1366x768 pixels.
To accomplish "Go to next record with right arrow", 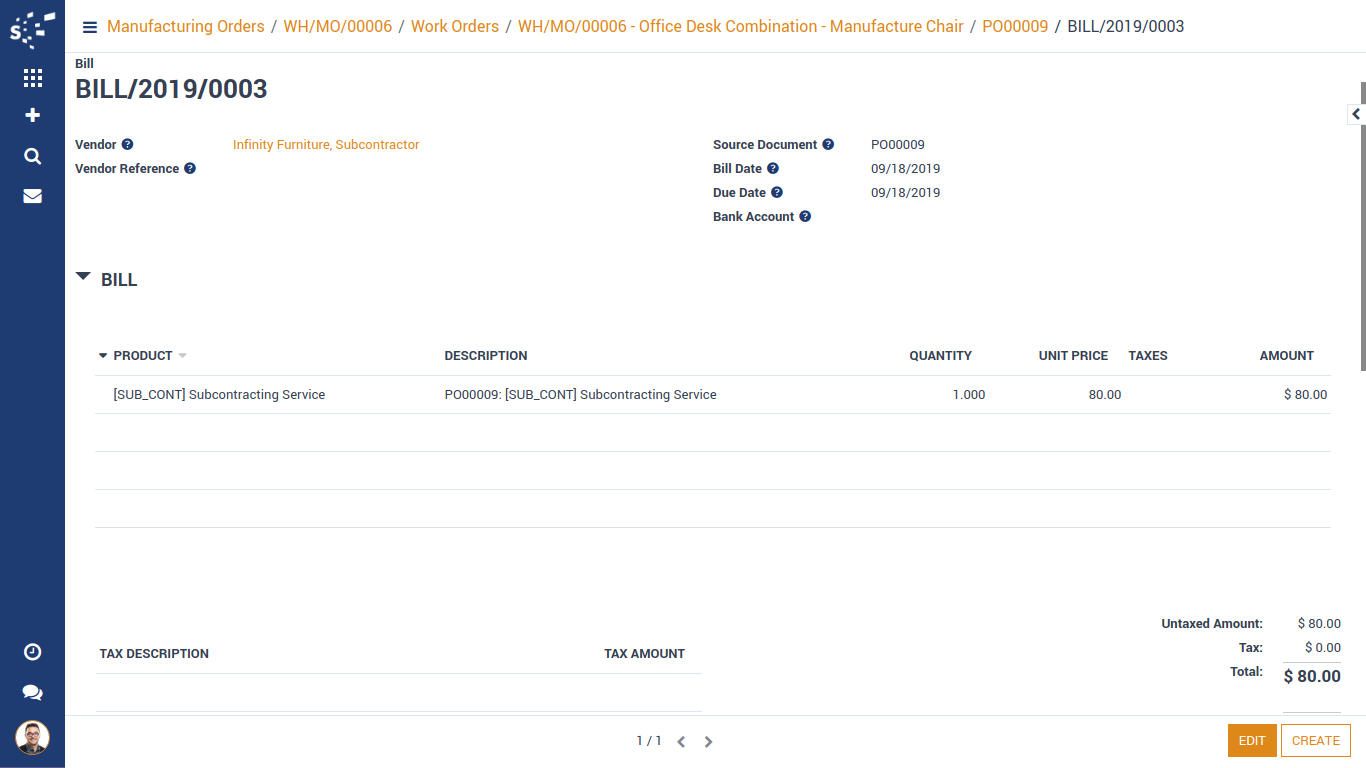I will [708, 742].
